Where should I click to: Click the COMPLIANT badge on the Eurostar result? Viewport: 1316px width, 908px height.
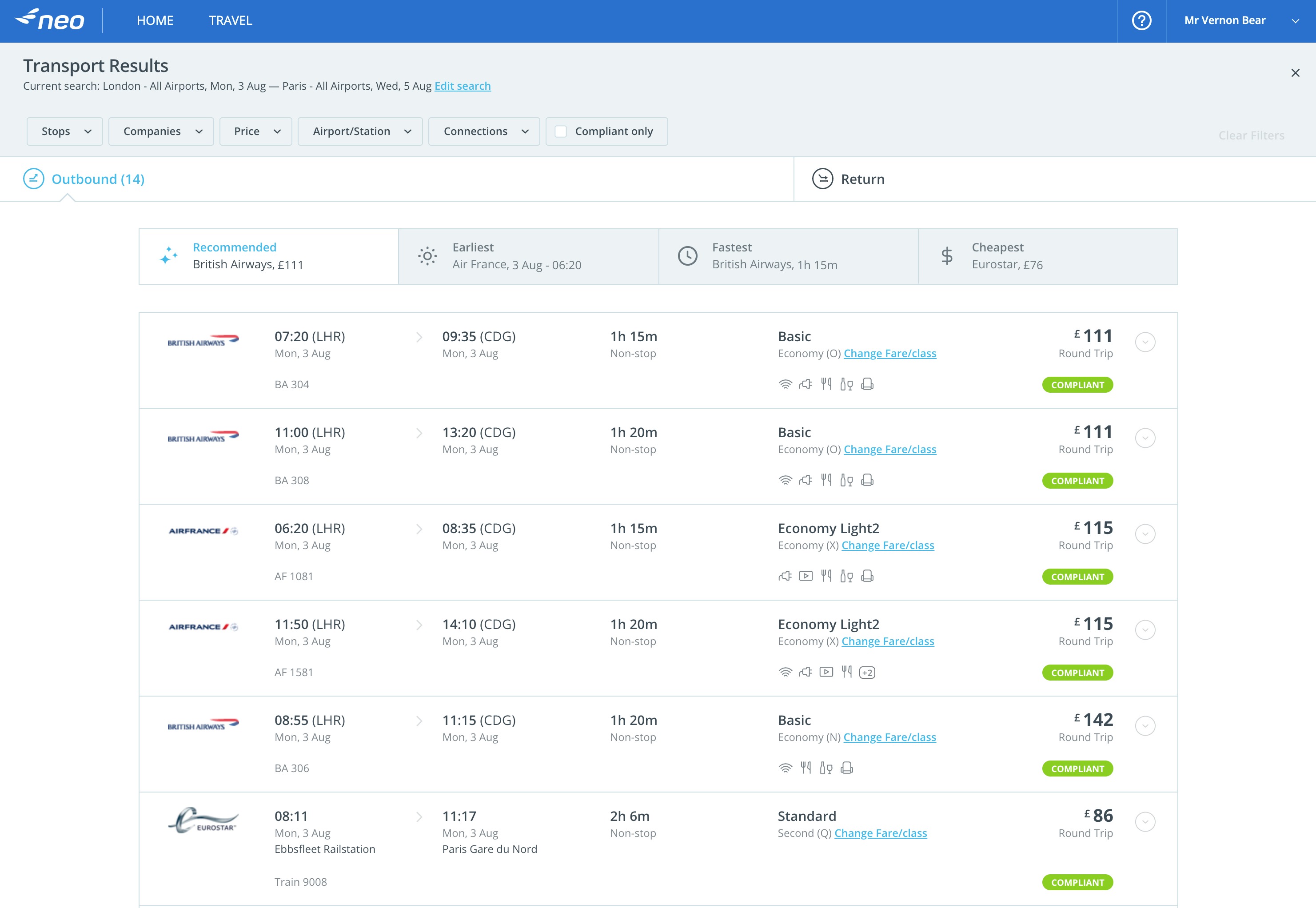1077,882
